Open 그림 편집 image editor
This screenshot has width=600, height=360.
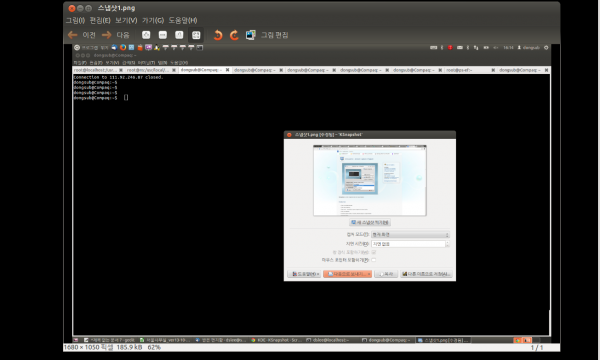[x=267, y=35]
